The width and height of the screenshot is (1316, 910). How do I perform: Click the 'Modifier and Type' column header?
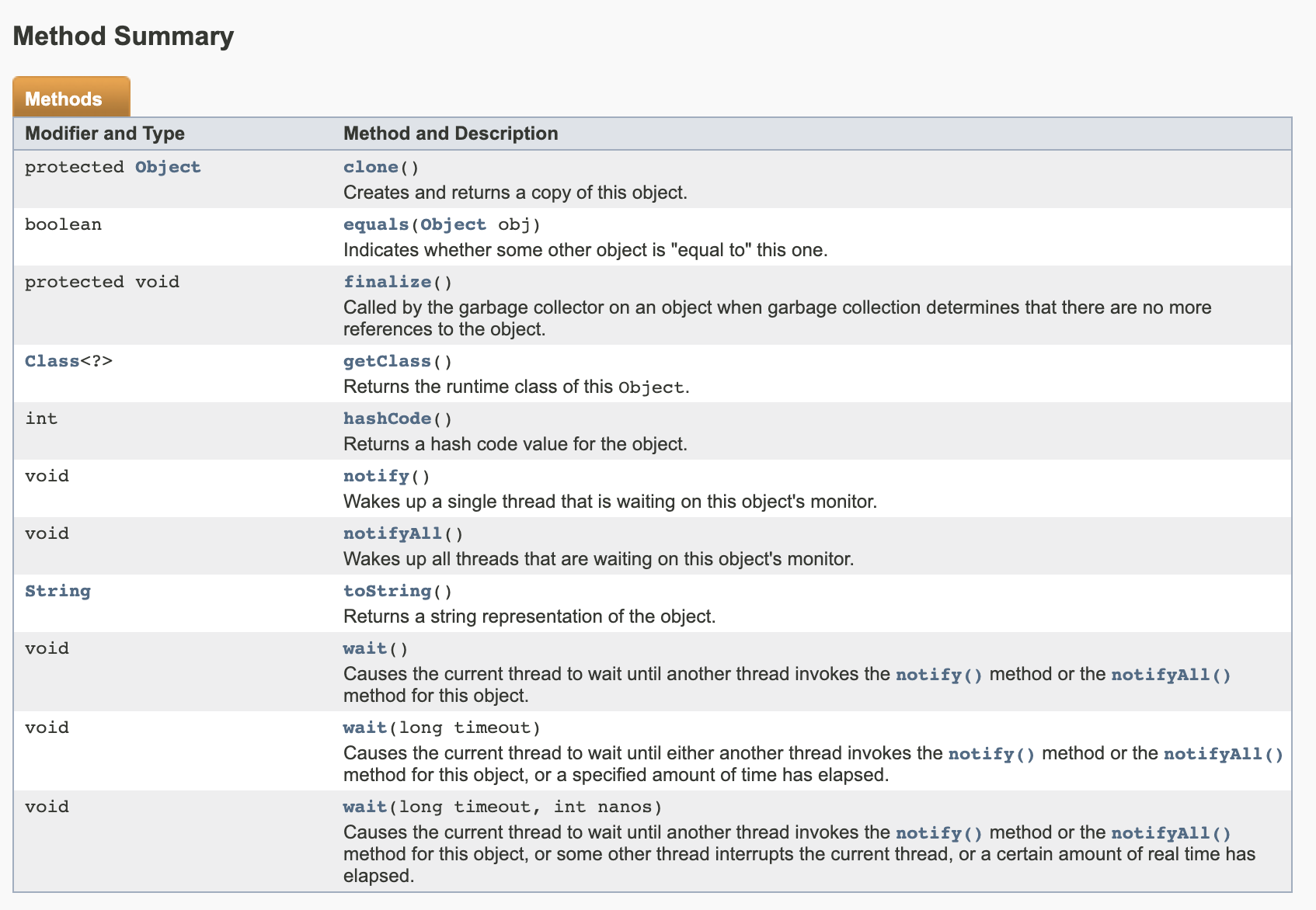105,134
